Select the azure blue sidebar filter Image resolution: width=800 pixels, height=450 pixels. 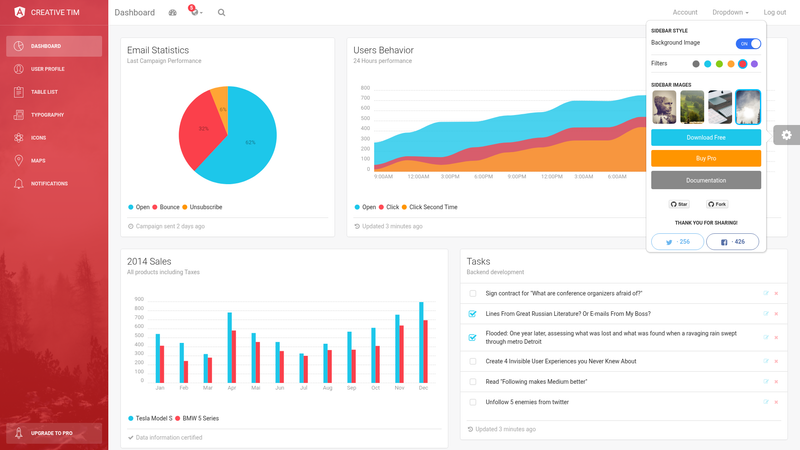pos(708,64)
